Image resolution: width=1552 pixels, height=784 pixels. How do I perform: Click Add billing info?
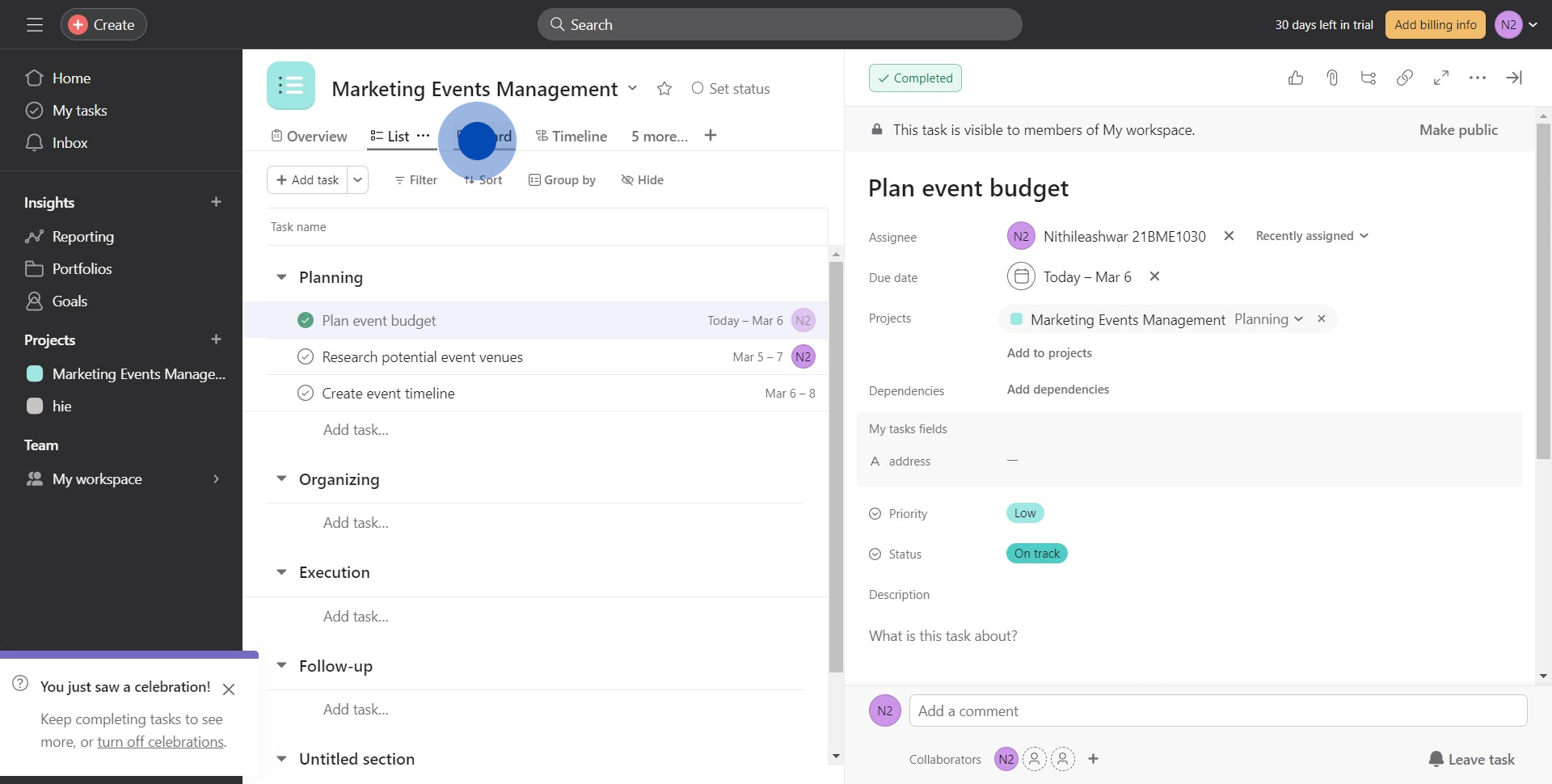tap(1435, 25)
